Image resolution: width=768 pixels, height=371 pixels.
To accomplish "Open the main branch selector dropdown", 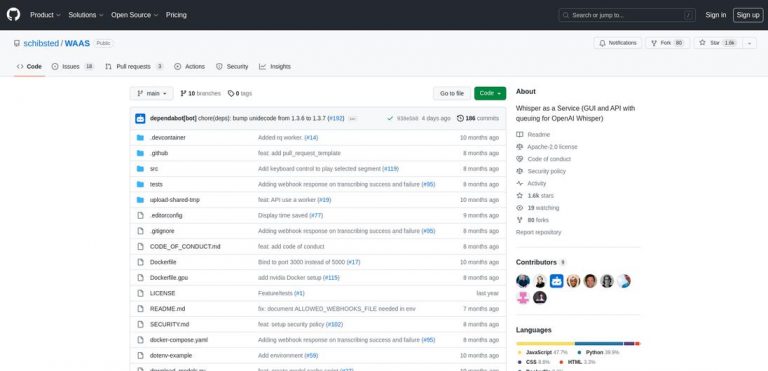I will [x=151, y=93].
